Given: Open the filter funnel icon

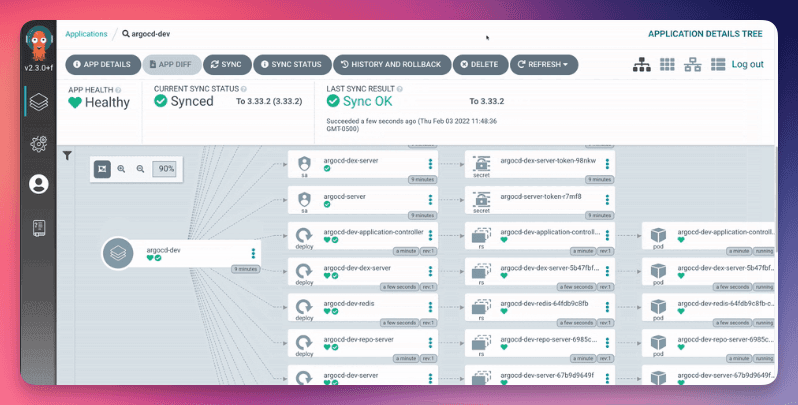Looking at the screenshot, I should click(67, 156).
